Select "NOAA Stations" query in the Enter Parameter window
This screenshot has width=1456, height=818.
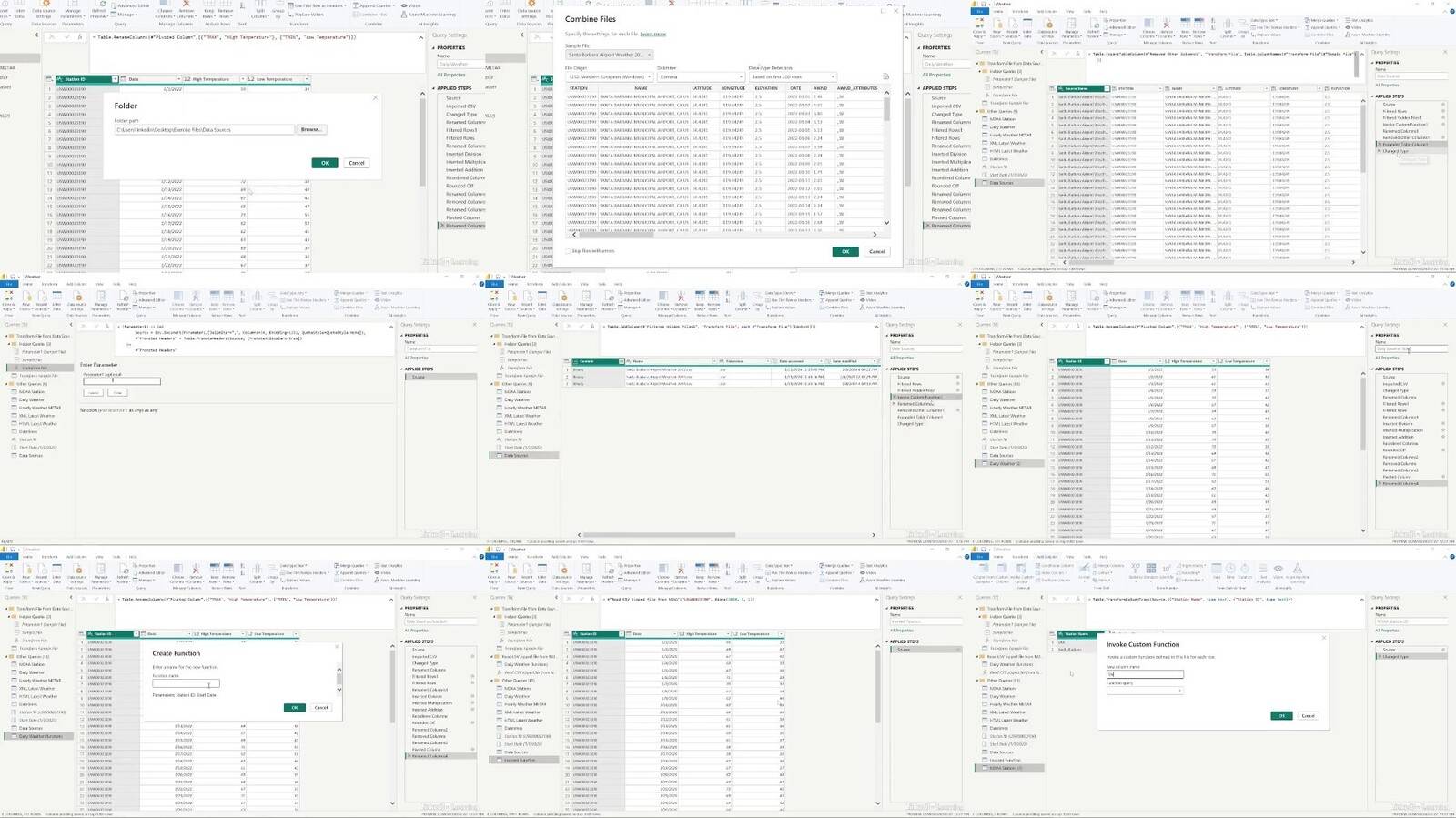tap(33, 392)
